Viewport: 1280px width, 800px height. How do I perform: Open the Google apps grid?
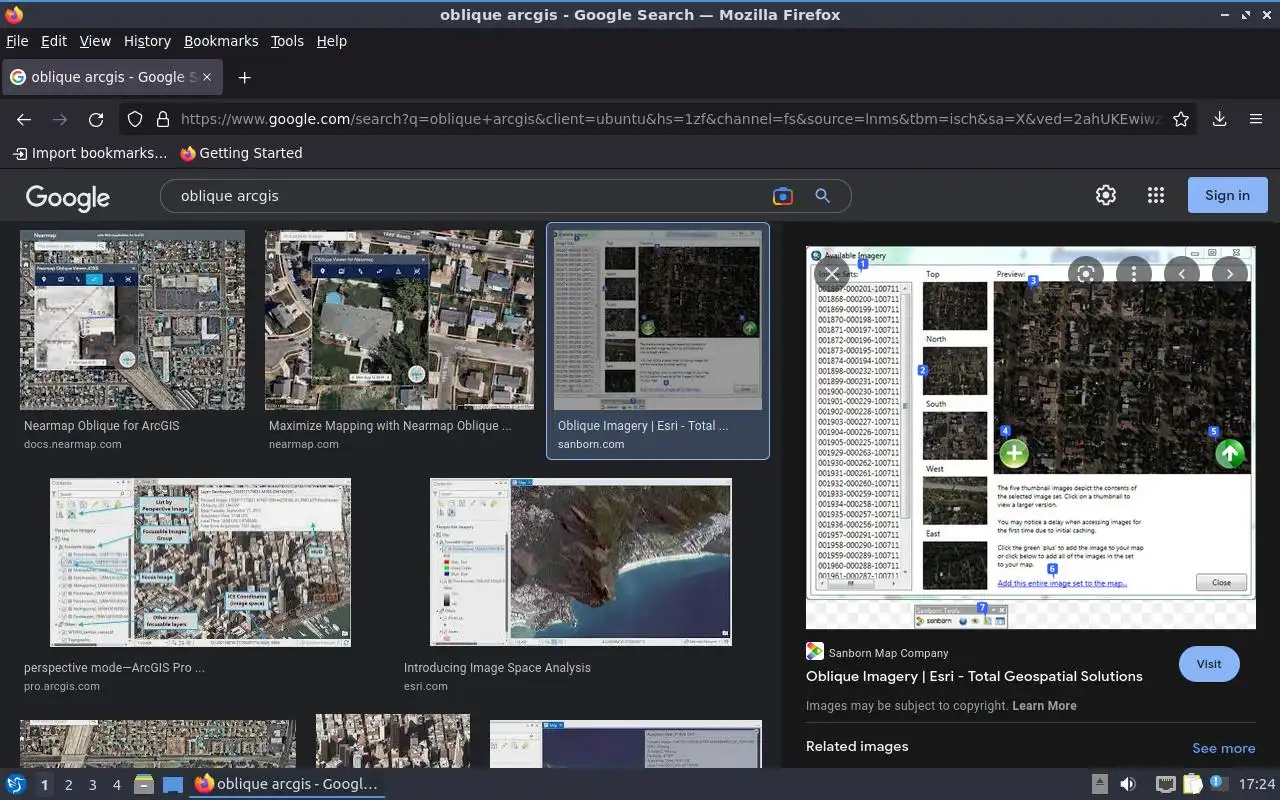[1156, 195]
